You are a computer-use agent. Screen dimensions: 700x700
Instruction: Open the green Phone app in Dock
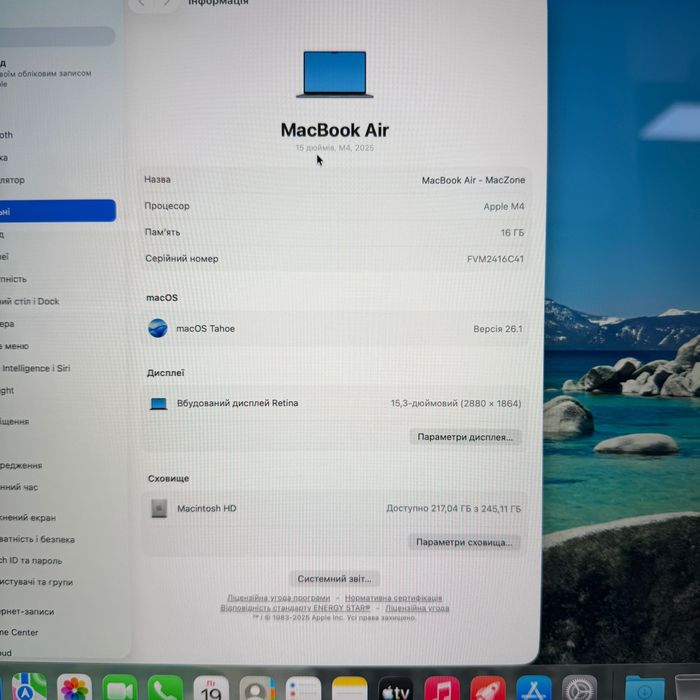click(165, 688)
